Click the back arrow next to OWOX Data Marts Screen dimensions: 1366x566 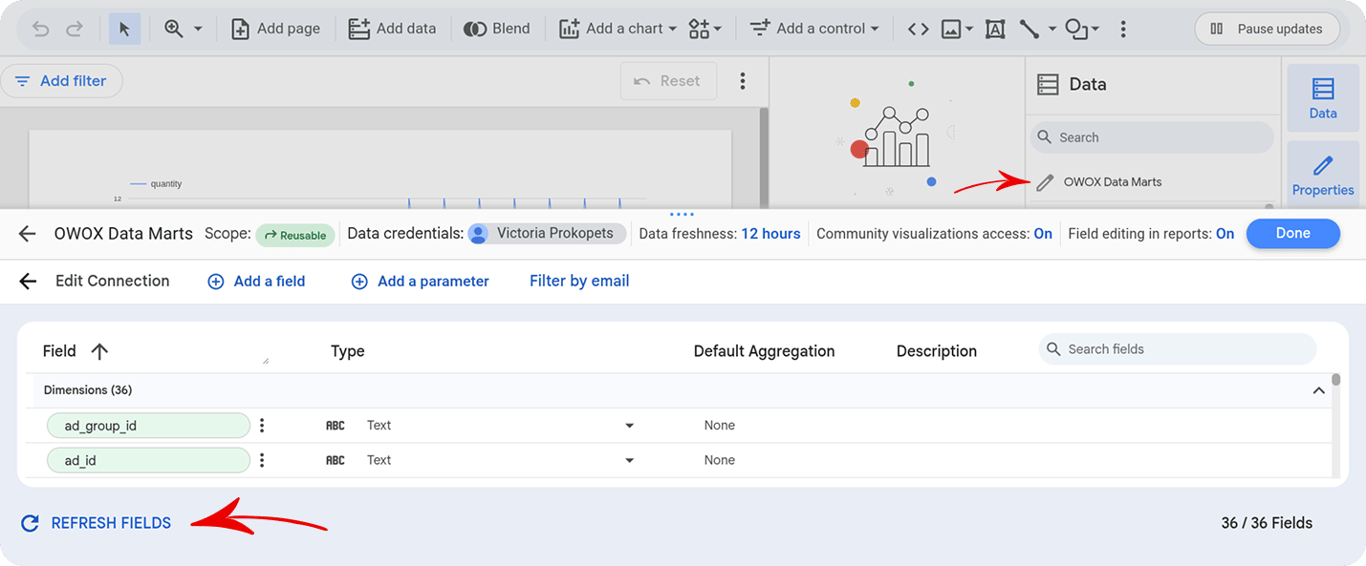click(27, 233)
